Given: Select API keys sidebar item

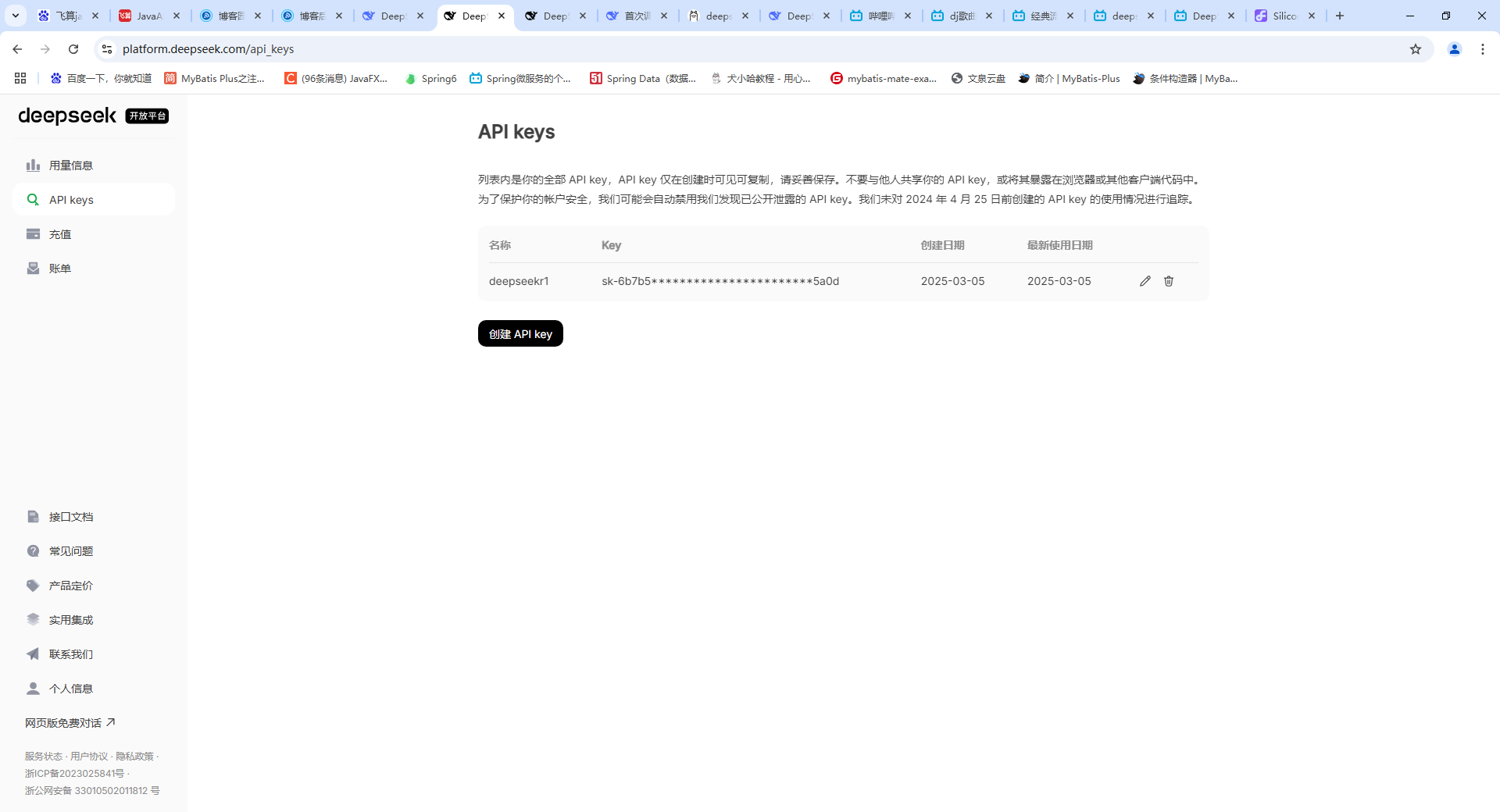Looking at the screenshot, I should [x=94, y=200].
